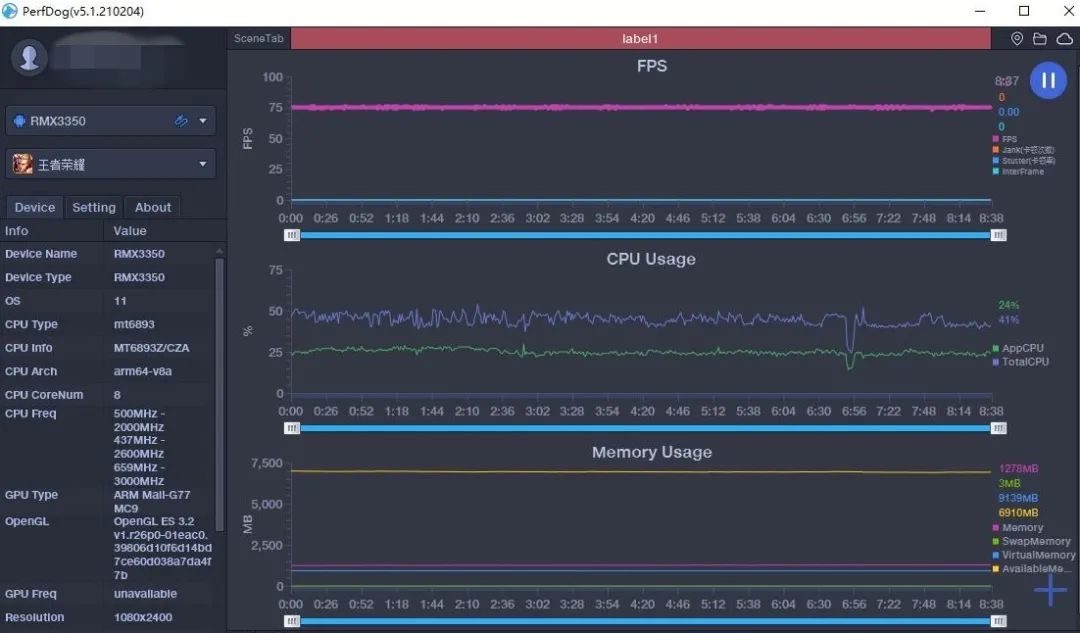
Task: Click the location marker icon in the top toolbar
Action: tap(1017, 38)
